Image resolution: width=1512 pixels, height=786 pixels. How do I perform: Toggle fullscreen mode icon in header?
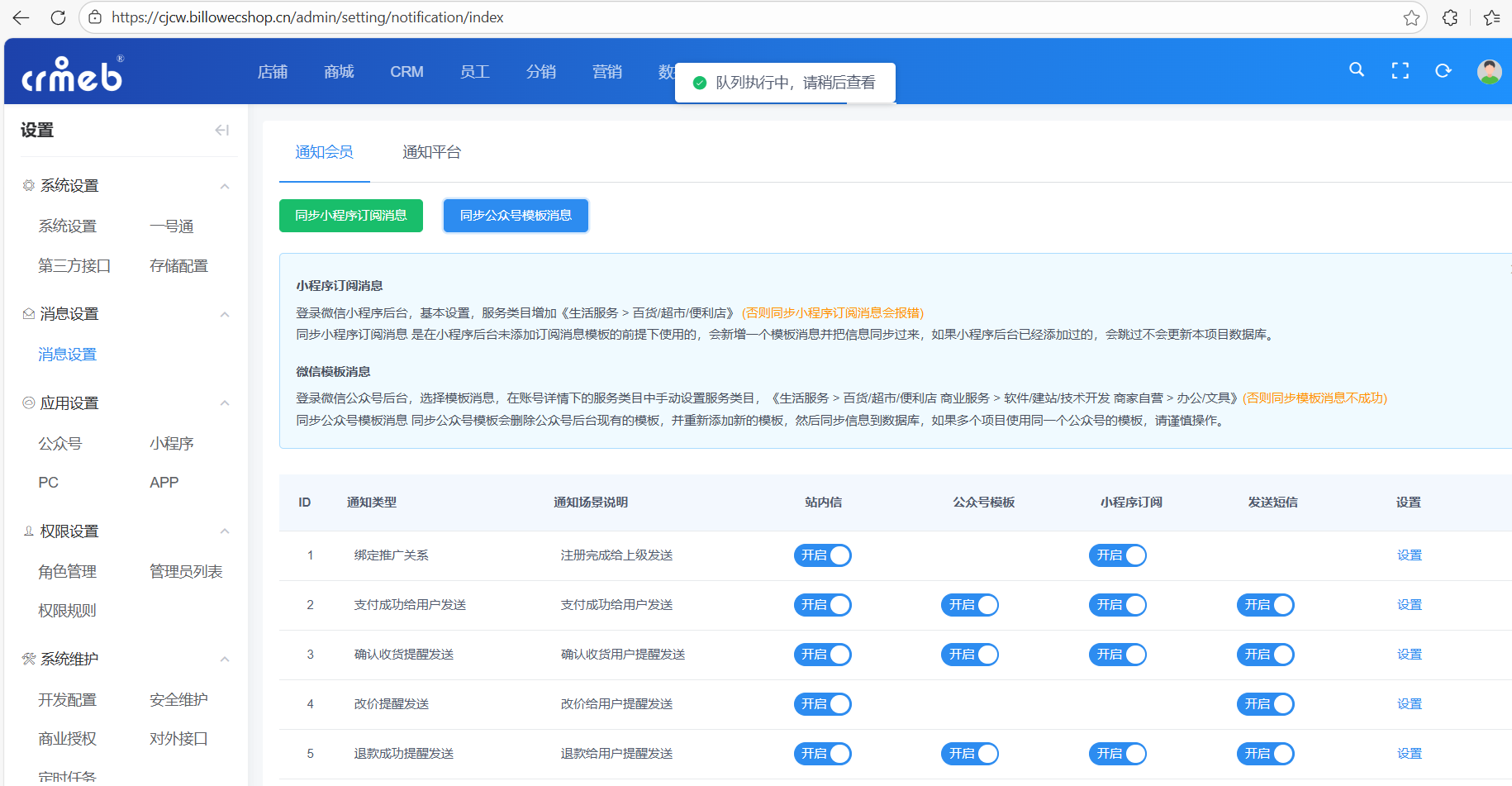pos(1400,71)
